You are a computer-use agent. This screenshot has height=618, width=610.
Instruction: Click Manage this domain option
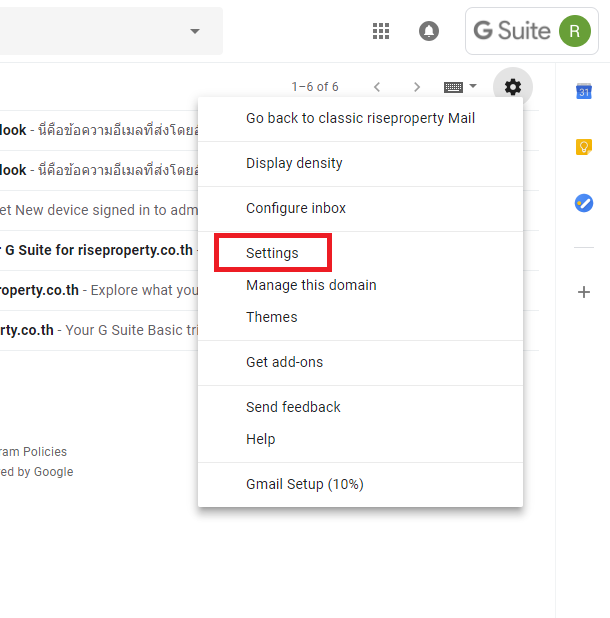(311, 285)
